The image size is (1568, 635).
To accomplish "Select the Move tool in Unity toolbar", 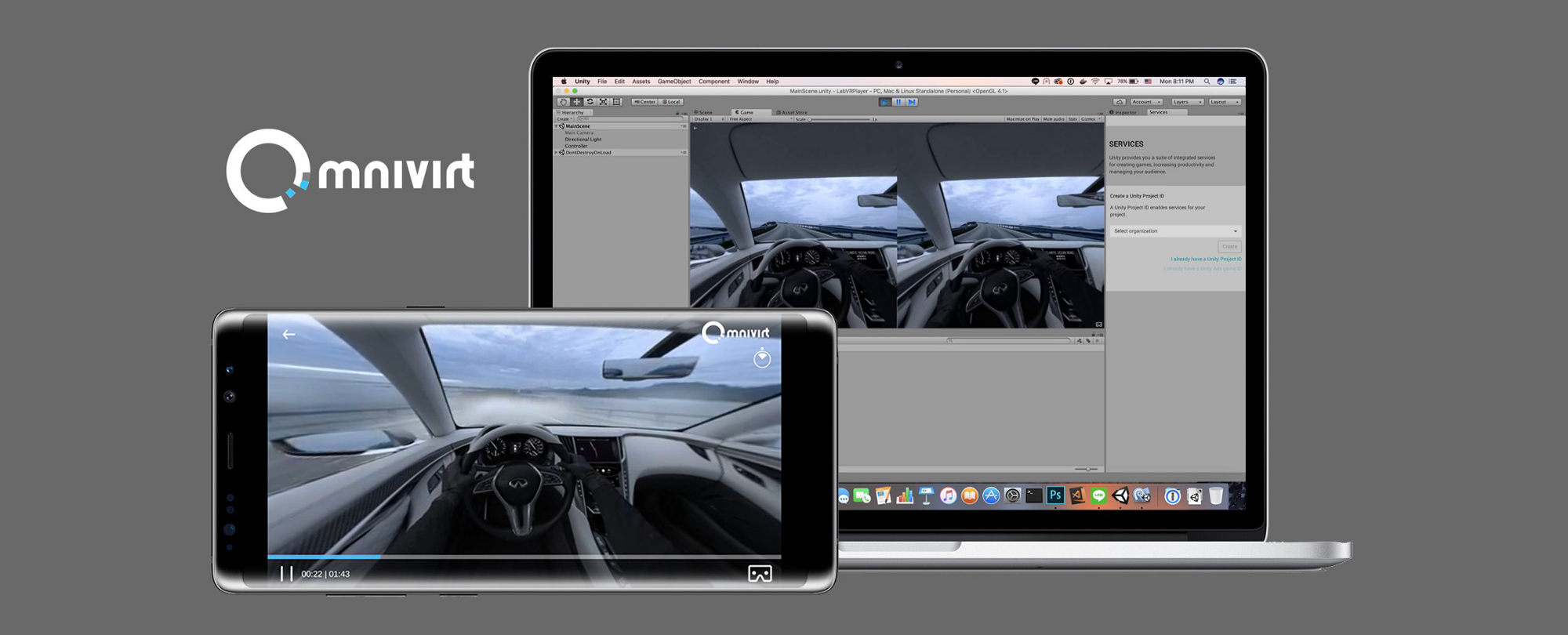I will tap(576, 102).
